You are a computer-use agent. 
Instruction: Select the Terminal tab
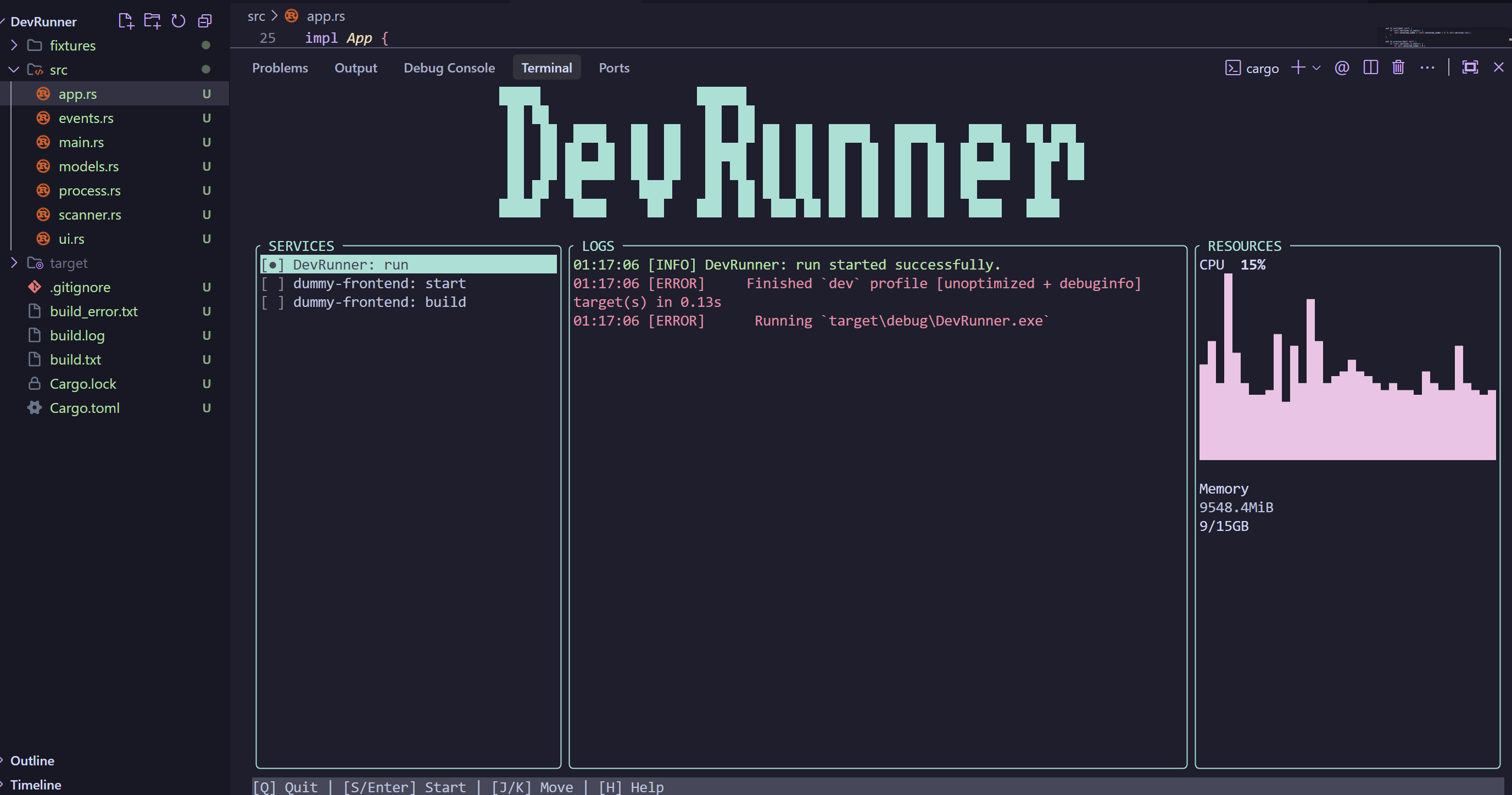point(546,68)
